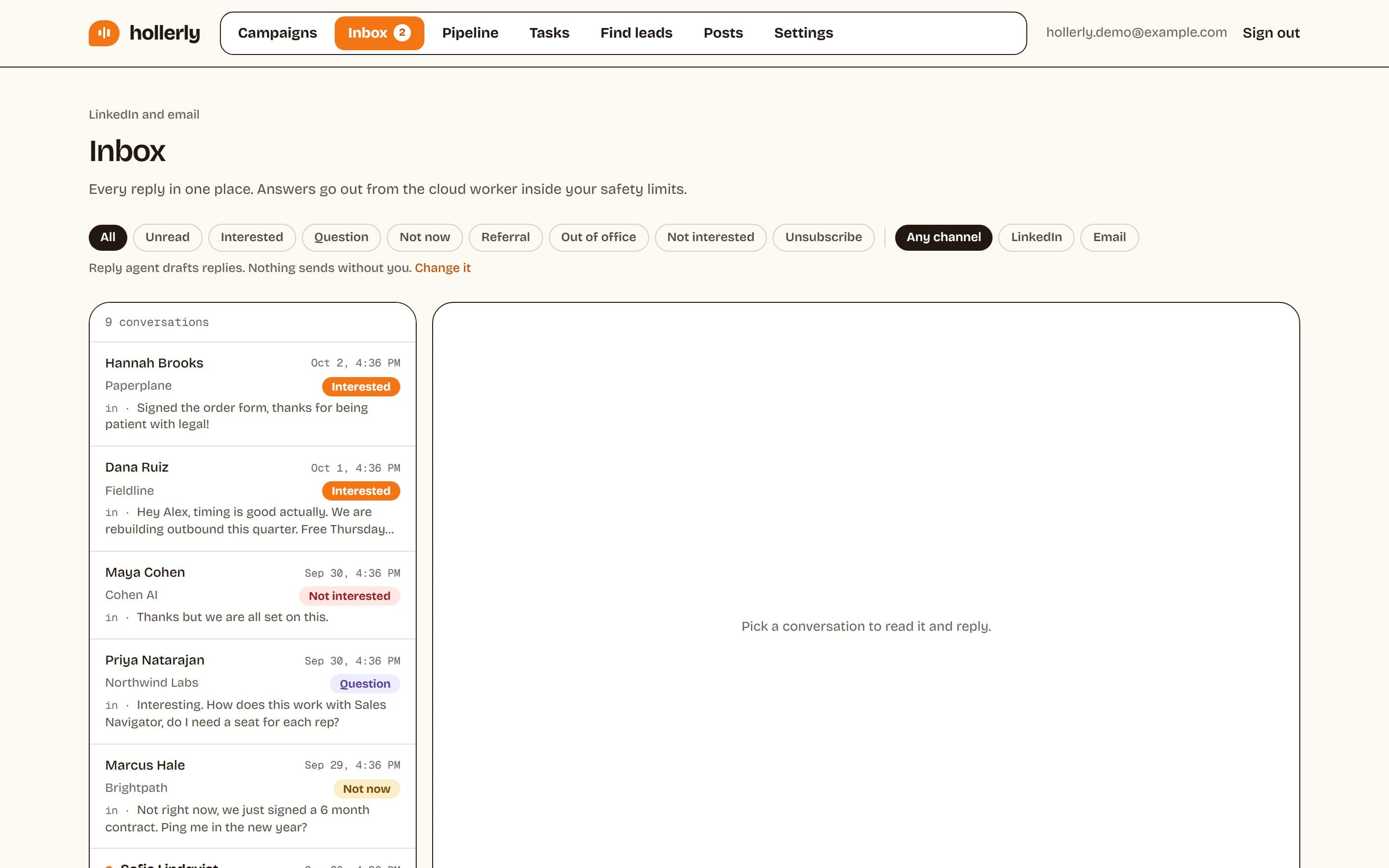Filter conversations by Unread
The width and height of the screenshot is (1389, 868).
click(167, 237)
